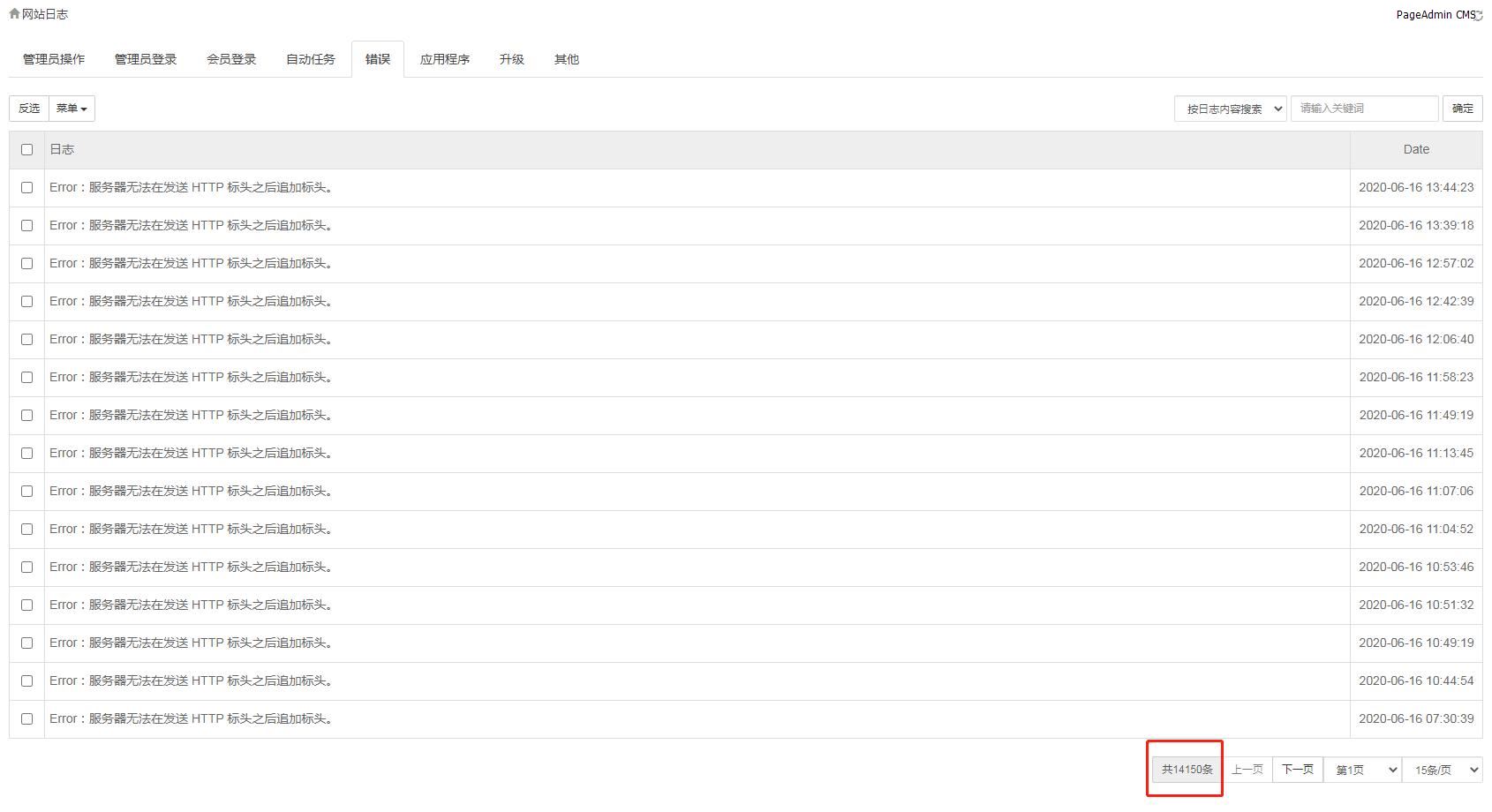Click the 反选 button

29,108
